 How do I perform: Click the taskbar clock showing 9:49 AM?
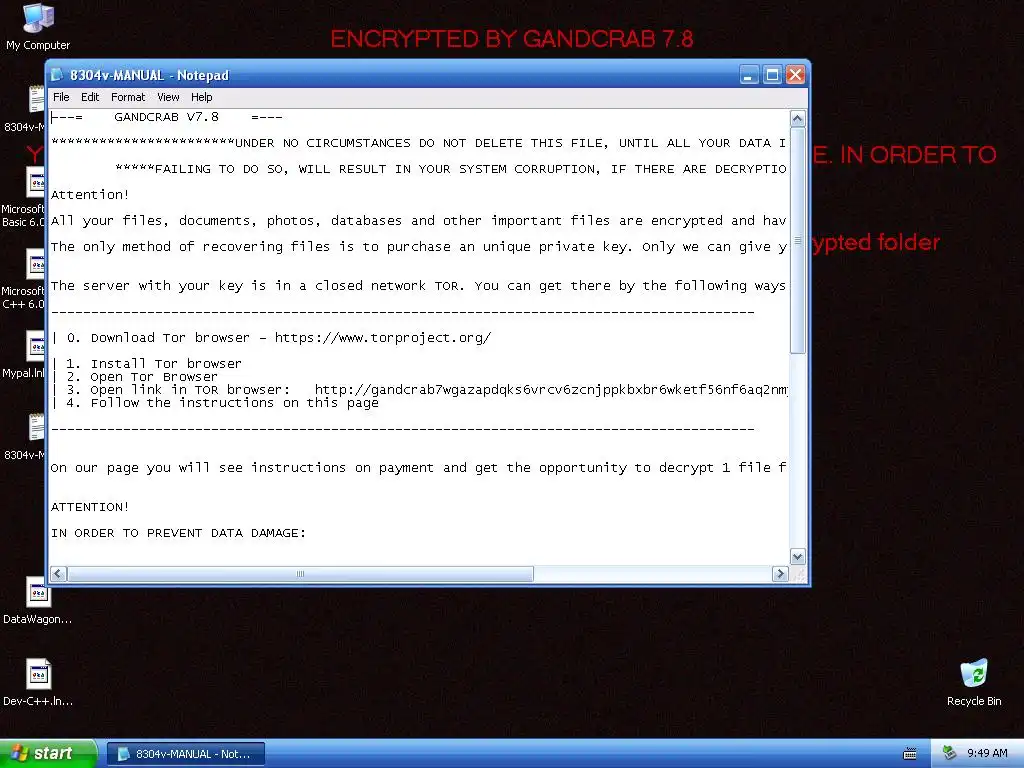tap(987, 754)
